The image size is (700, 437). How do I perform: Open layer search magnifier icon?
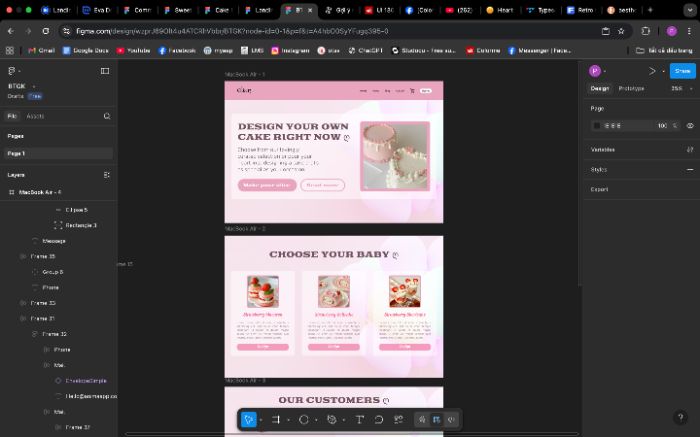coord(107,116)
